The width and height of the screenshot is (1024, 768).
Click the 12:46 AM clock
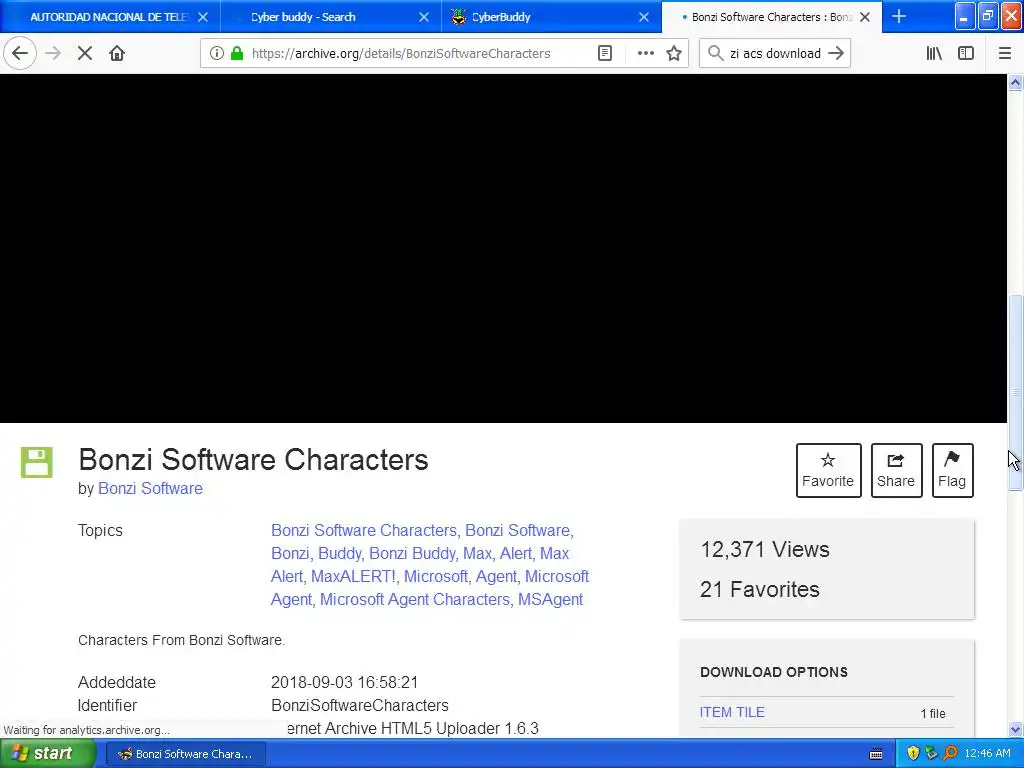point(987,754)
